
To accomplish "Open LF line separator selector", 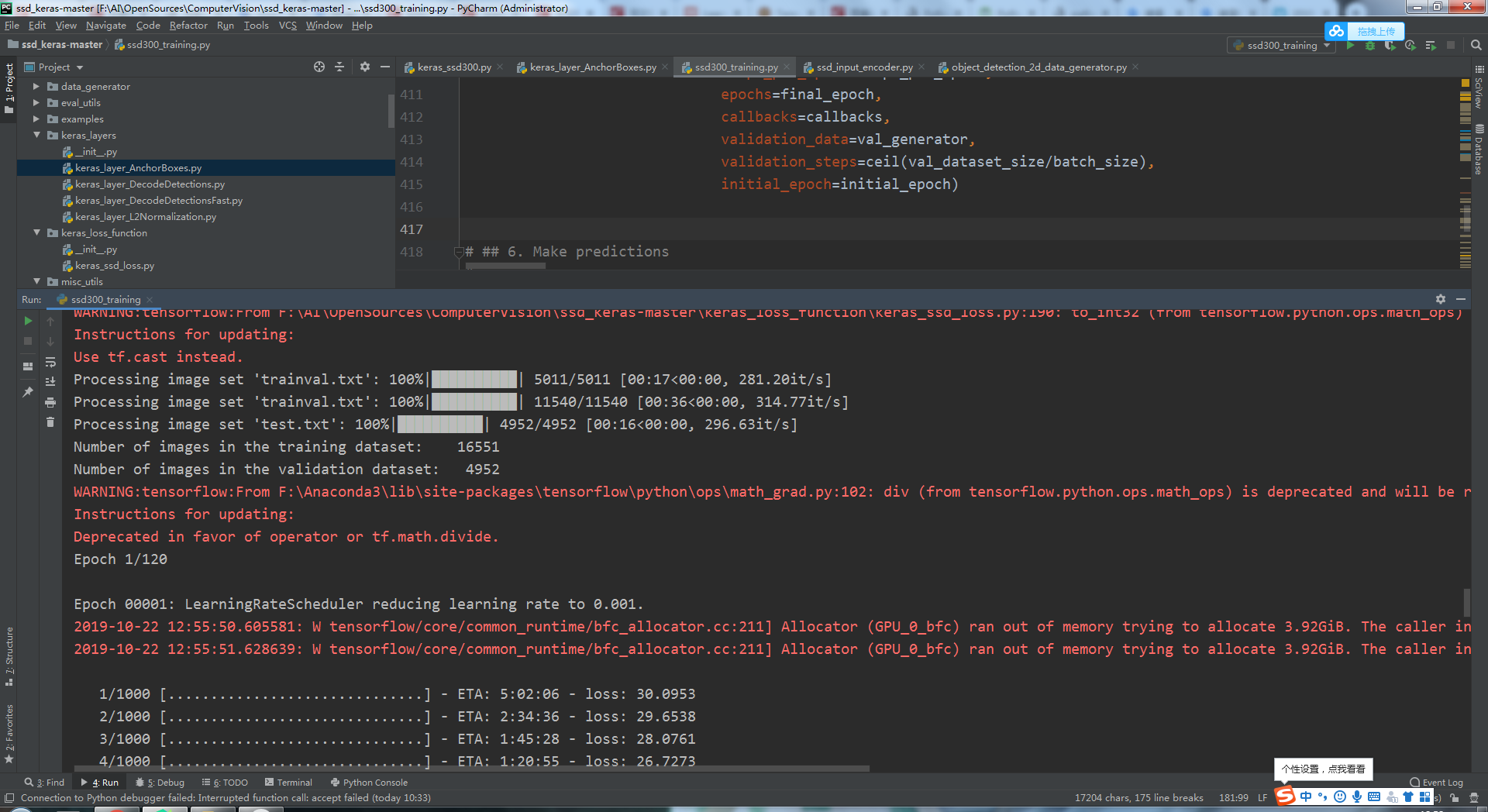I will click(1262, 797).
